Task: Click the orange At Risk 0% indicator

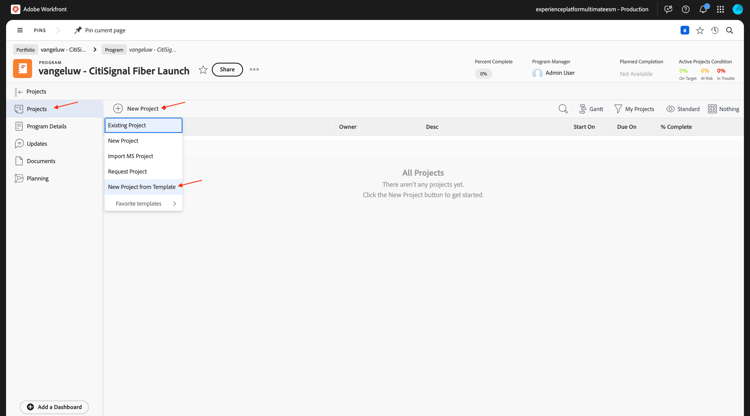Action: [x=705, y=71]
